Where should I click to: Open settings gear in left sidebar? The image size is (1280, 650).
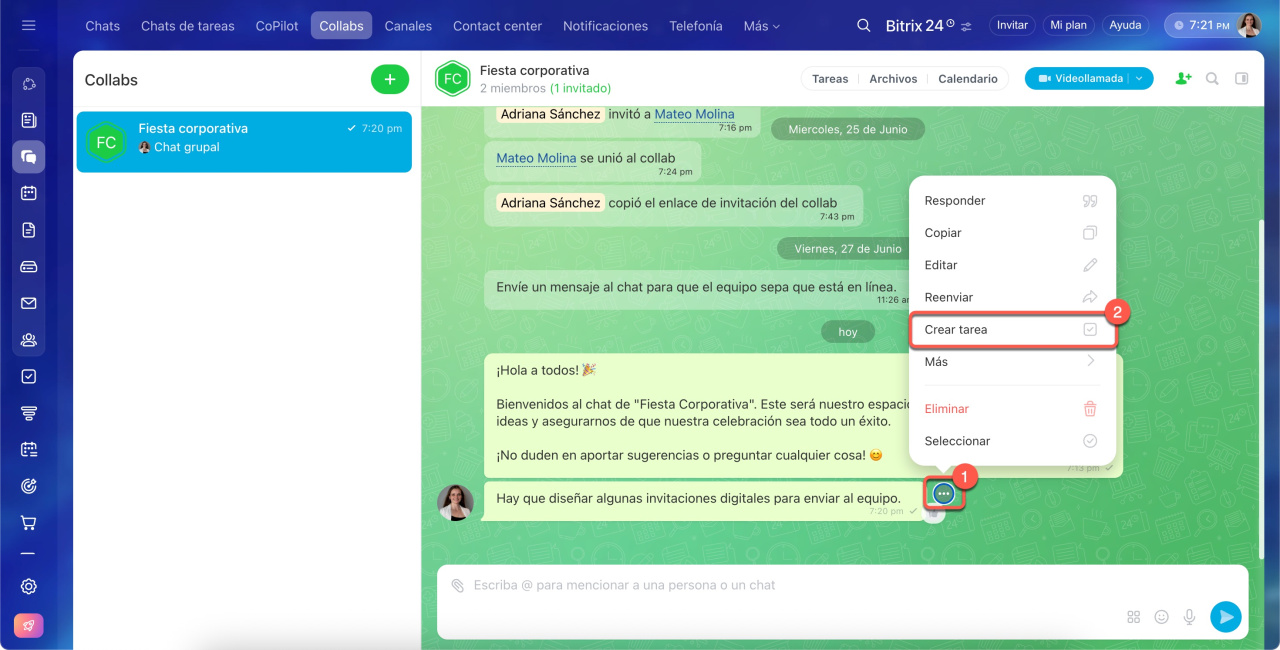click(28, 587)
